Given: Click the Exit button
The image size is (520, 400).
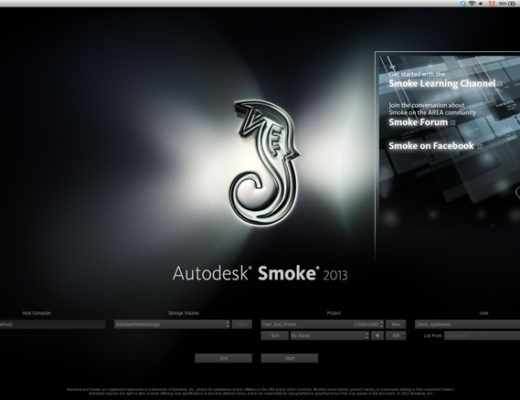Looking at the screenshot, I should point(223,358).
